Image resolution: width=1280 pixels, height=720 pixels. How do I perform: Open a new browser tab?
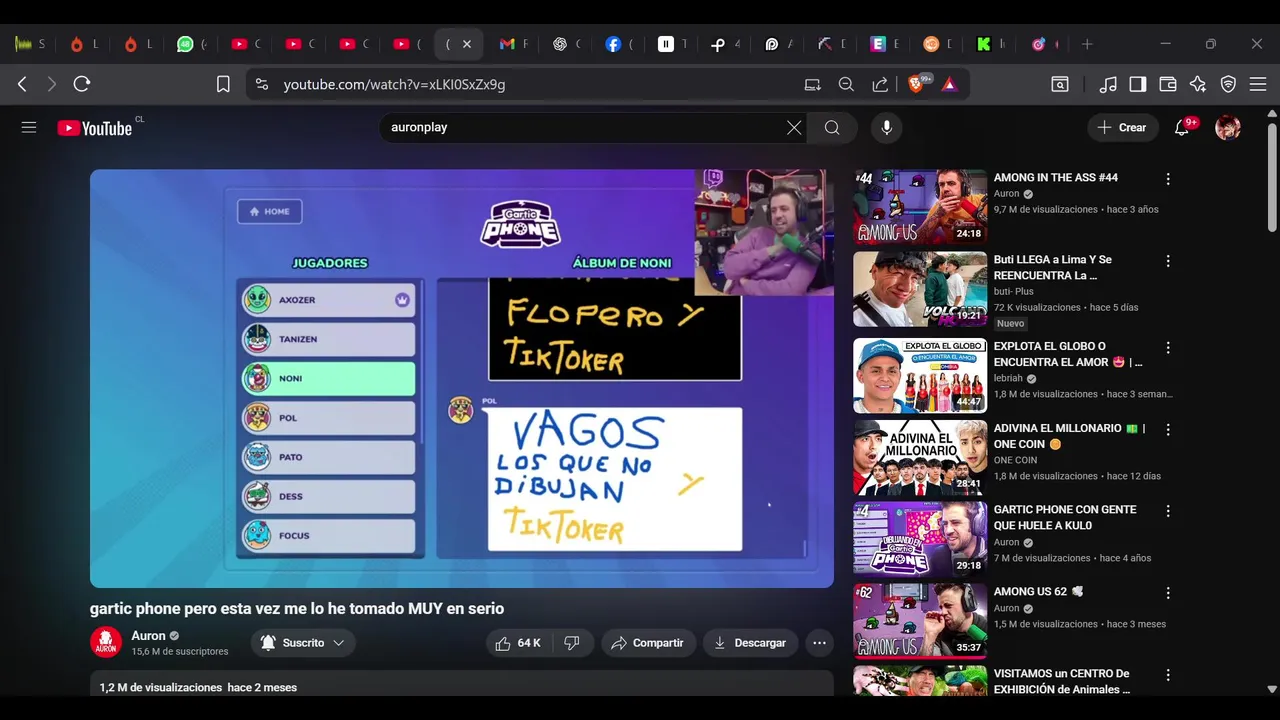point(1087,44)
